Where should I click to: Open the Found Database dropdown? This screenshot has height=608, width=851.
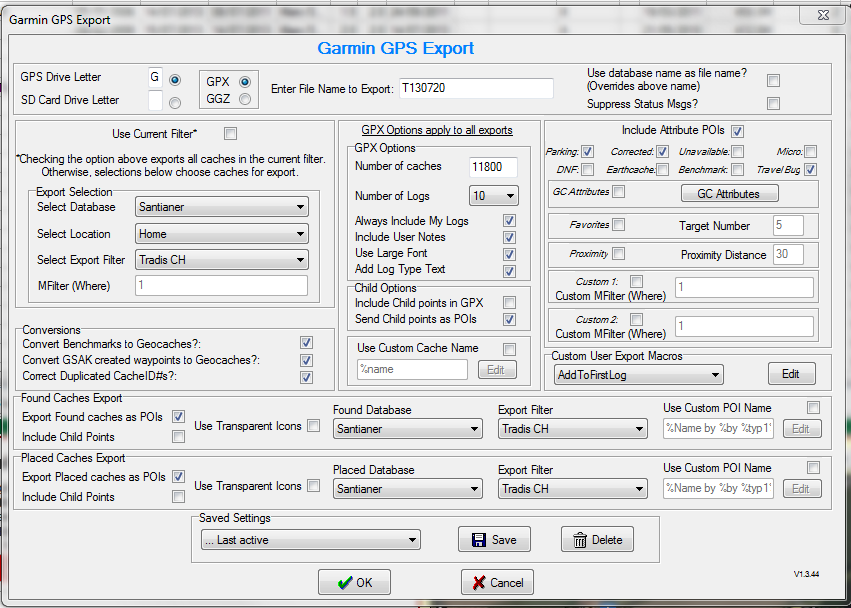(408, 429)
